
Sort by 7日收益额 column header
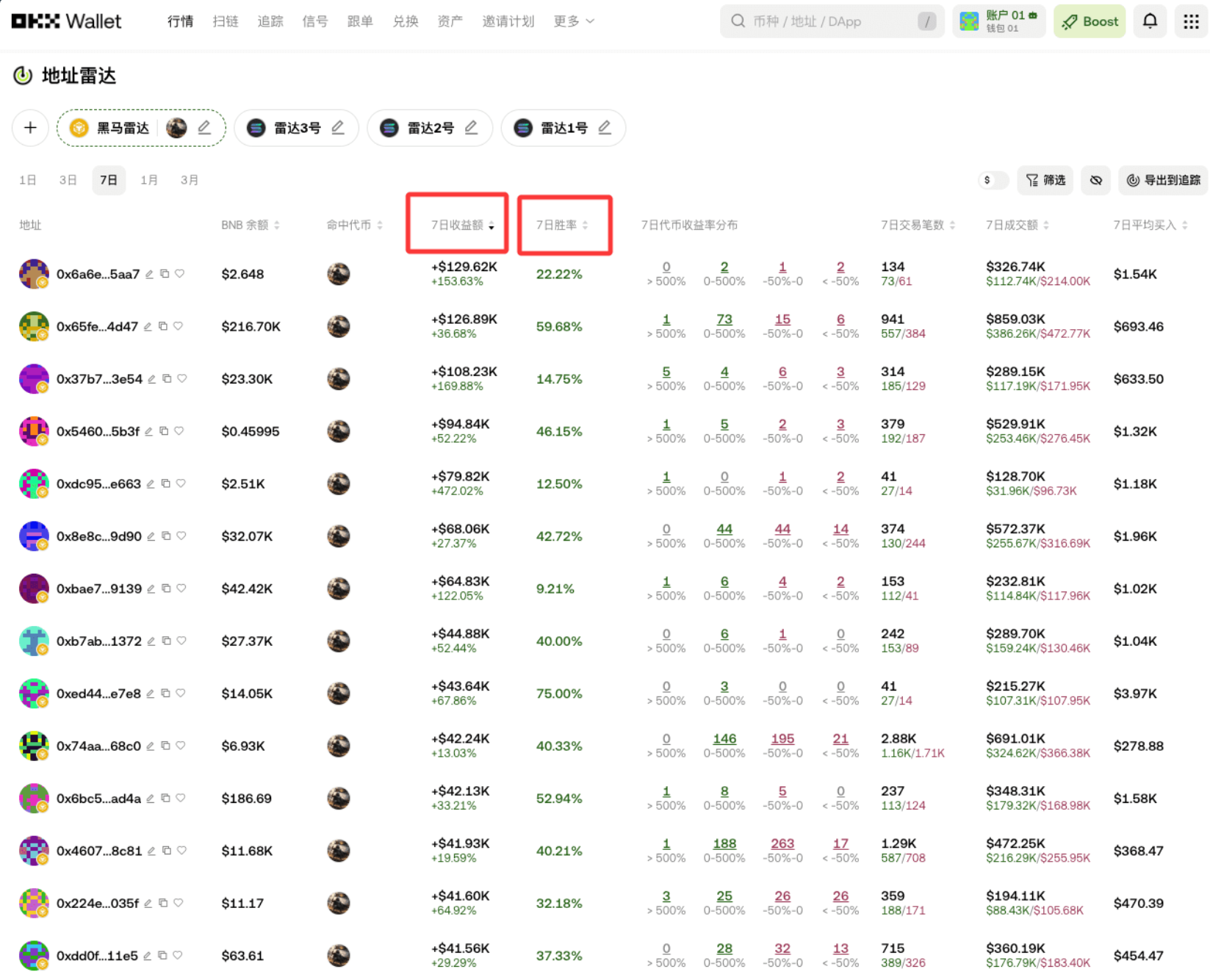[x=462, y=225]
